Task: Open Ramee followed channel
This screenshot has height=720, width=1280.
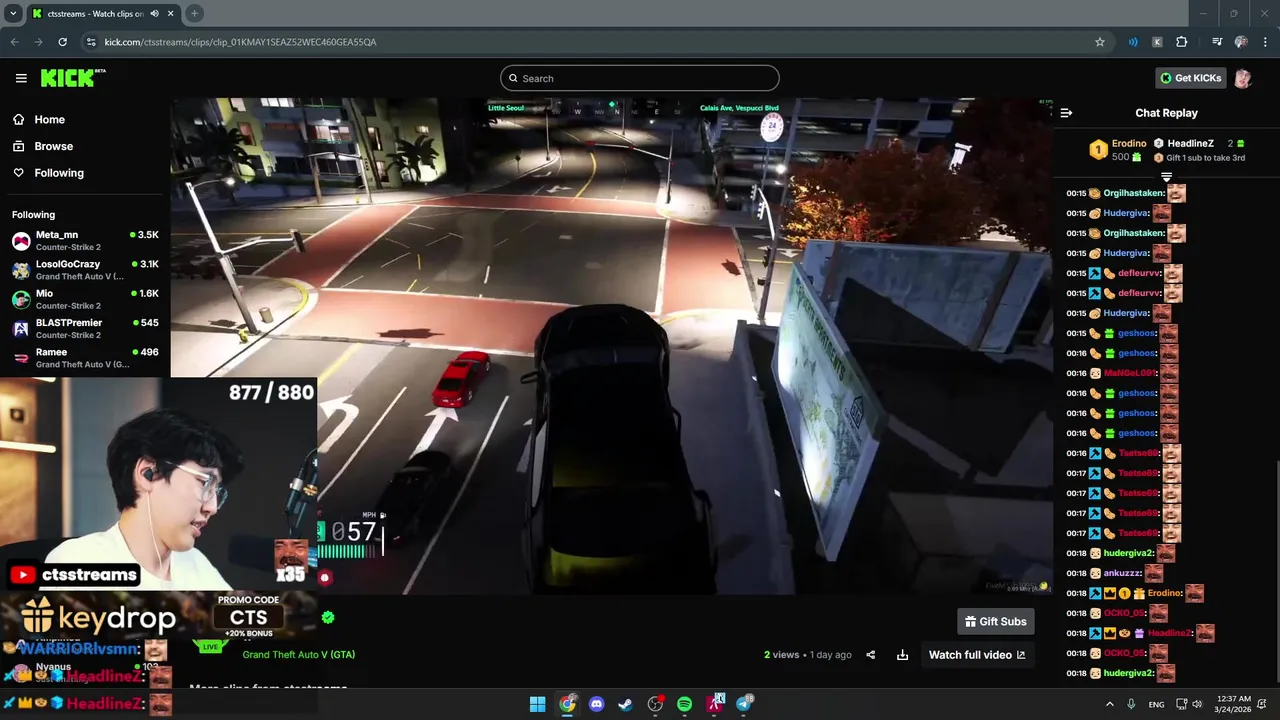Action: point(85,357)
